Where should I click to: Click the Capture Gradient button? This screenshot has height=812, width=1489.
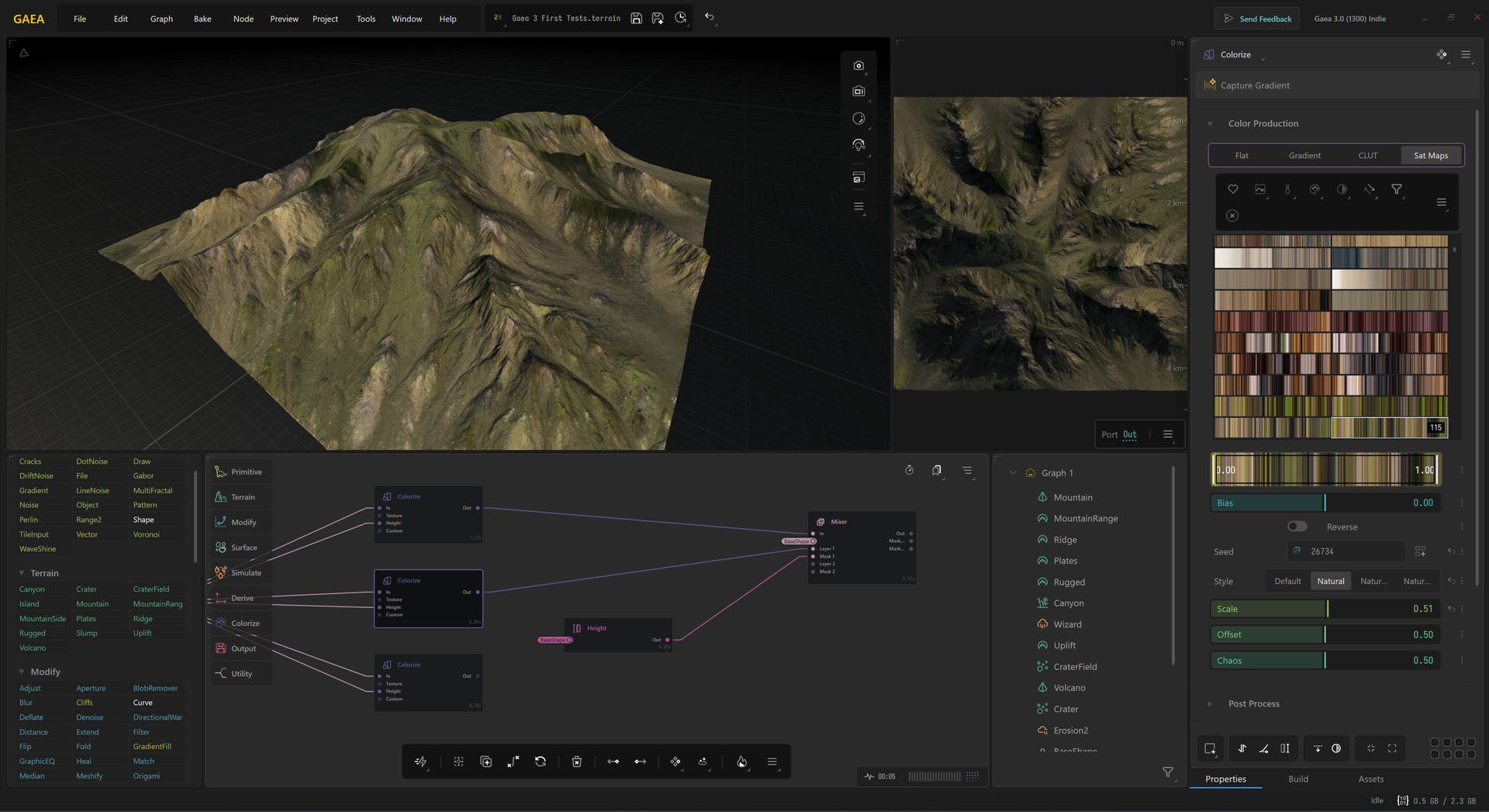coord(1255,85)
